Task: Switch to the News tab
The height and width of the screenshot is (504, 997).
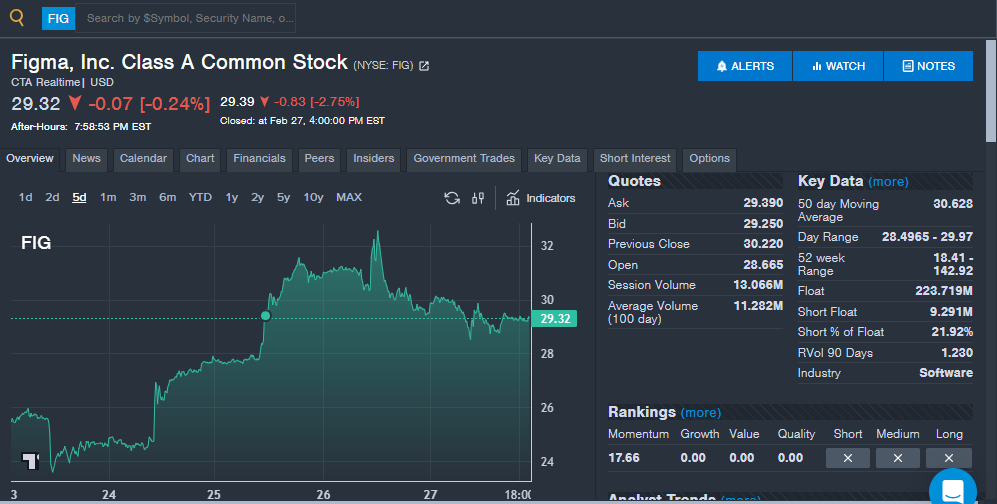Action: (x=86, y=159)
